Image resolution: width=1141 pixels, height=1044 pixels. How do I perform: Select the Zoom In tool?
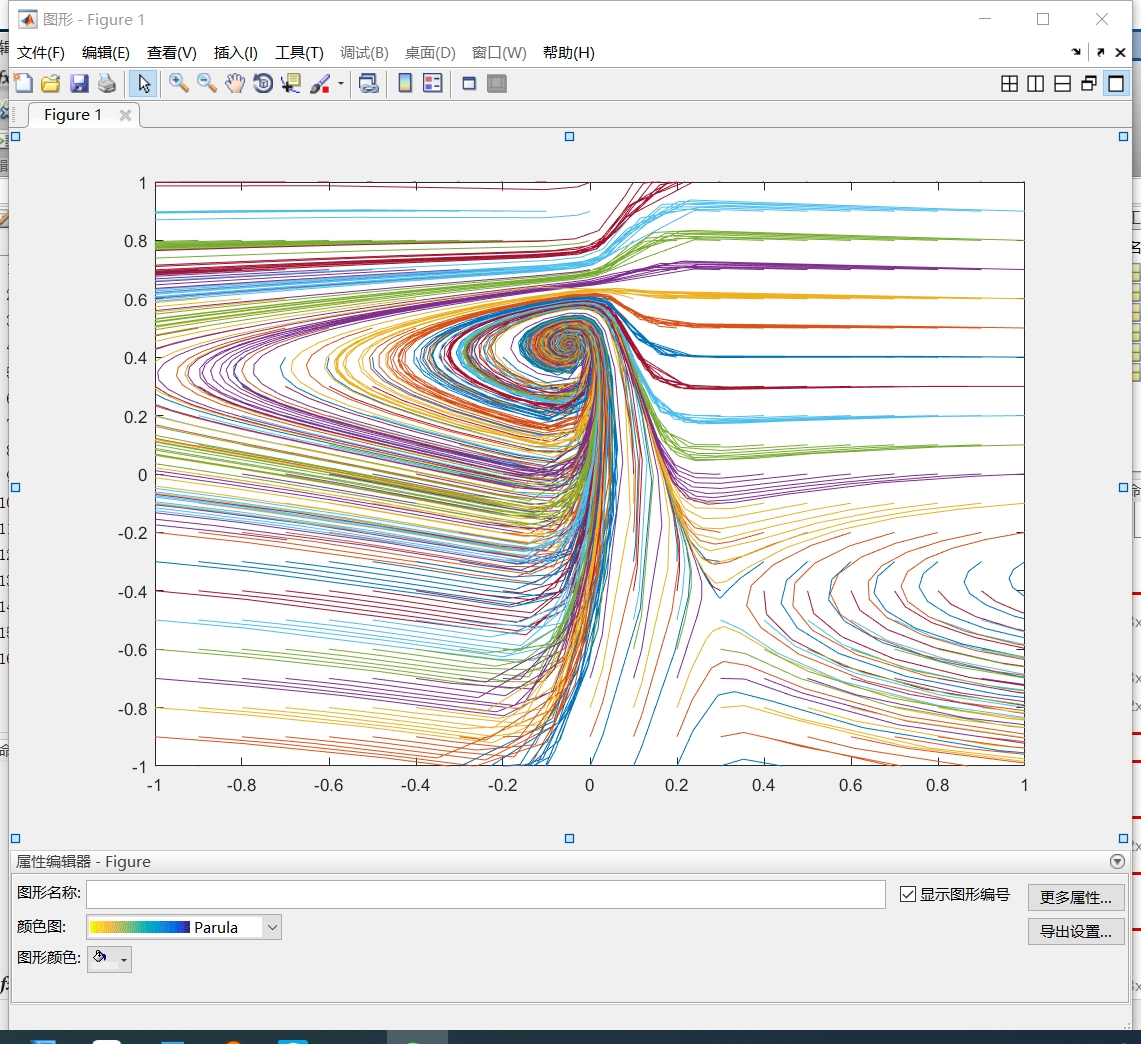pyautogui.click(x=178, y=84)
